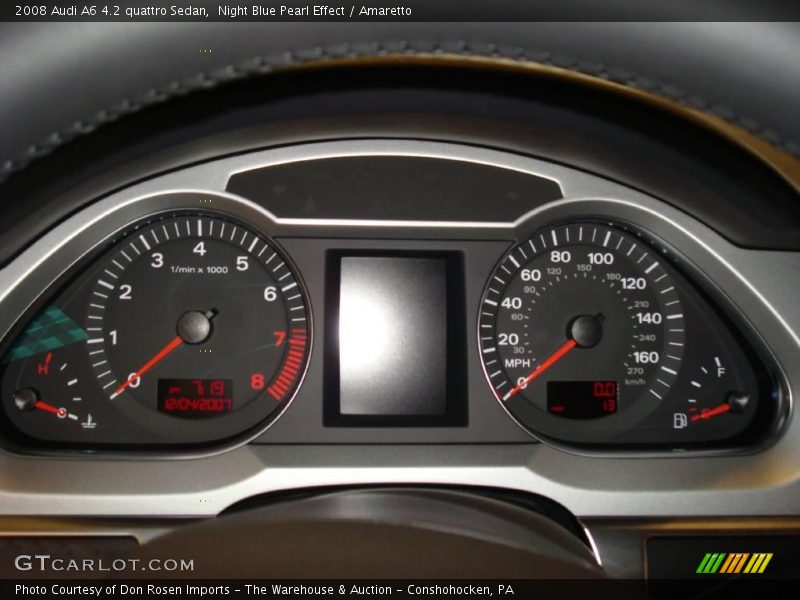The width and height of the screenshot is (800, 600).
Task: Click the GTCARLOT.COM logo text
Action: (x=104, y=563)
